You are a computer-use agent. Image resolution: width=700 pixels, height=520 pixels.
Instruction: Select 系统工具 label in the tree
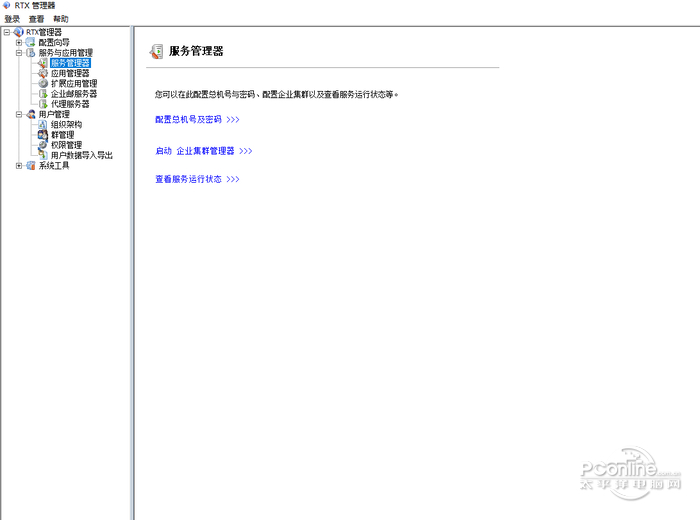tap(54, 166)
